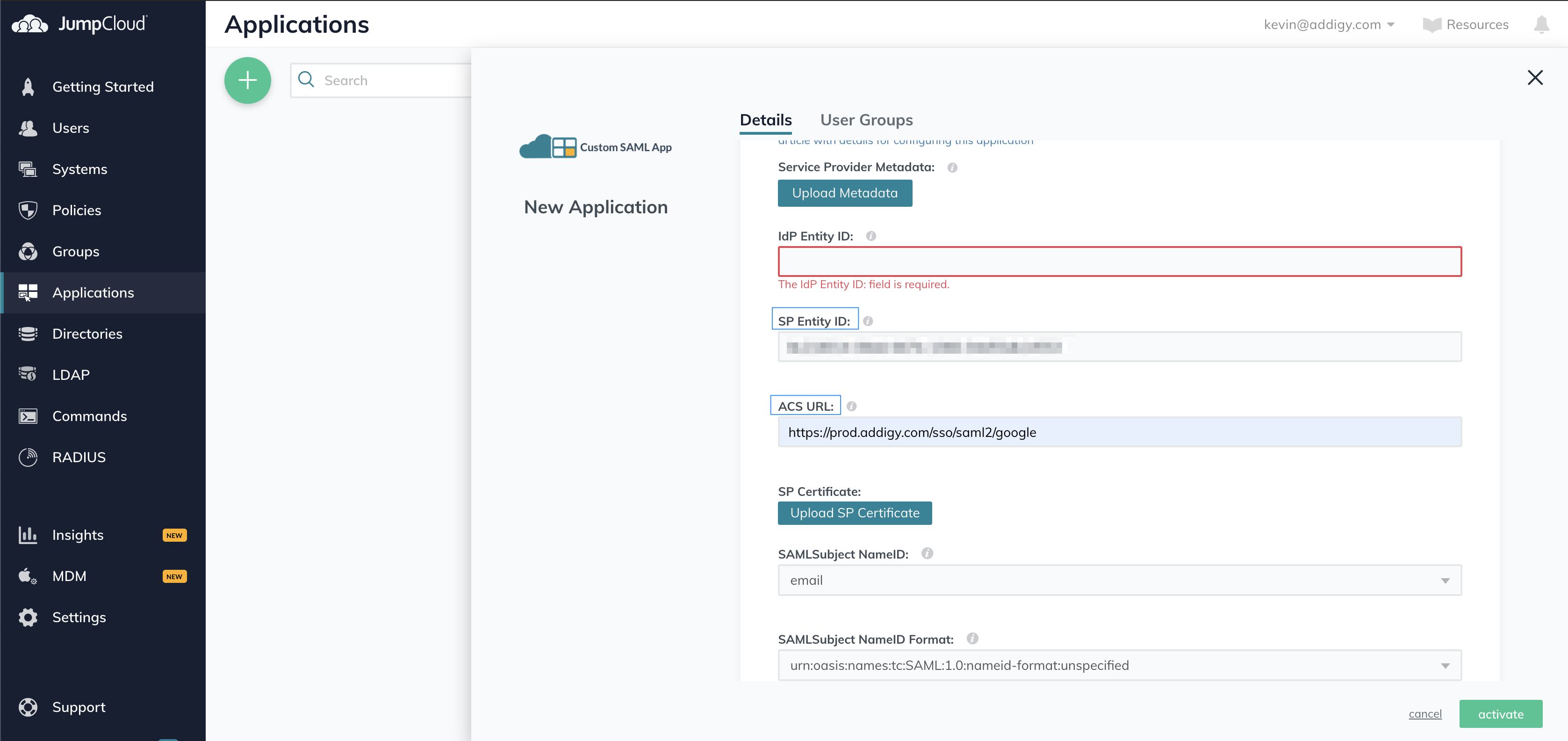Screen dimensions: 1568x741
Task: Open the Policies shield icon
Action: [x=28, y=210]
